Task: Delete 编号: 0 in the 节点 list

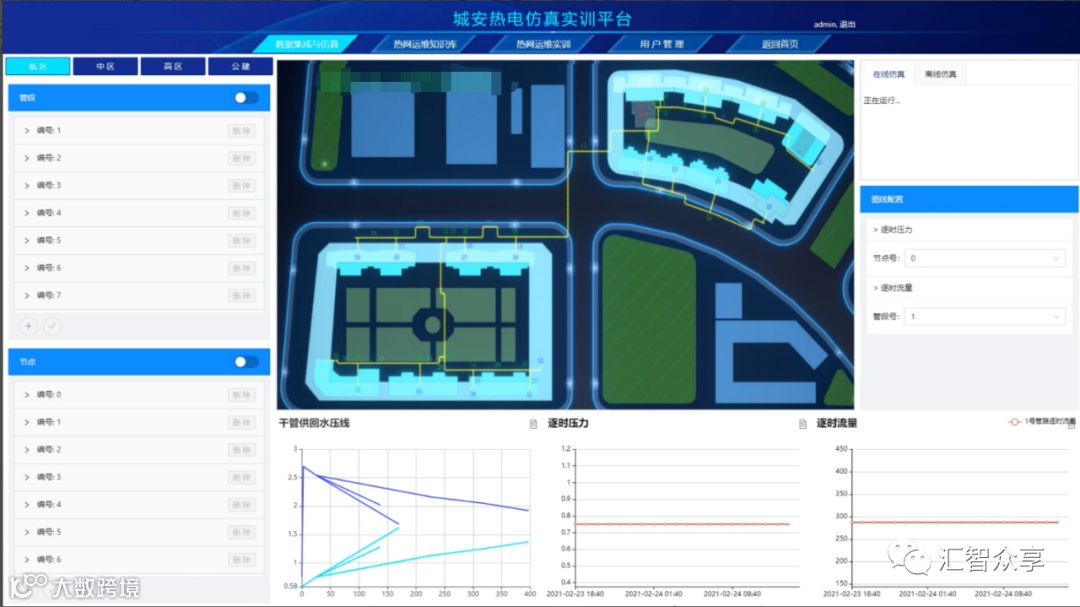Action: tap(242, 395)
